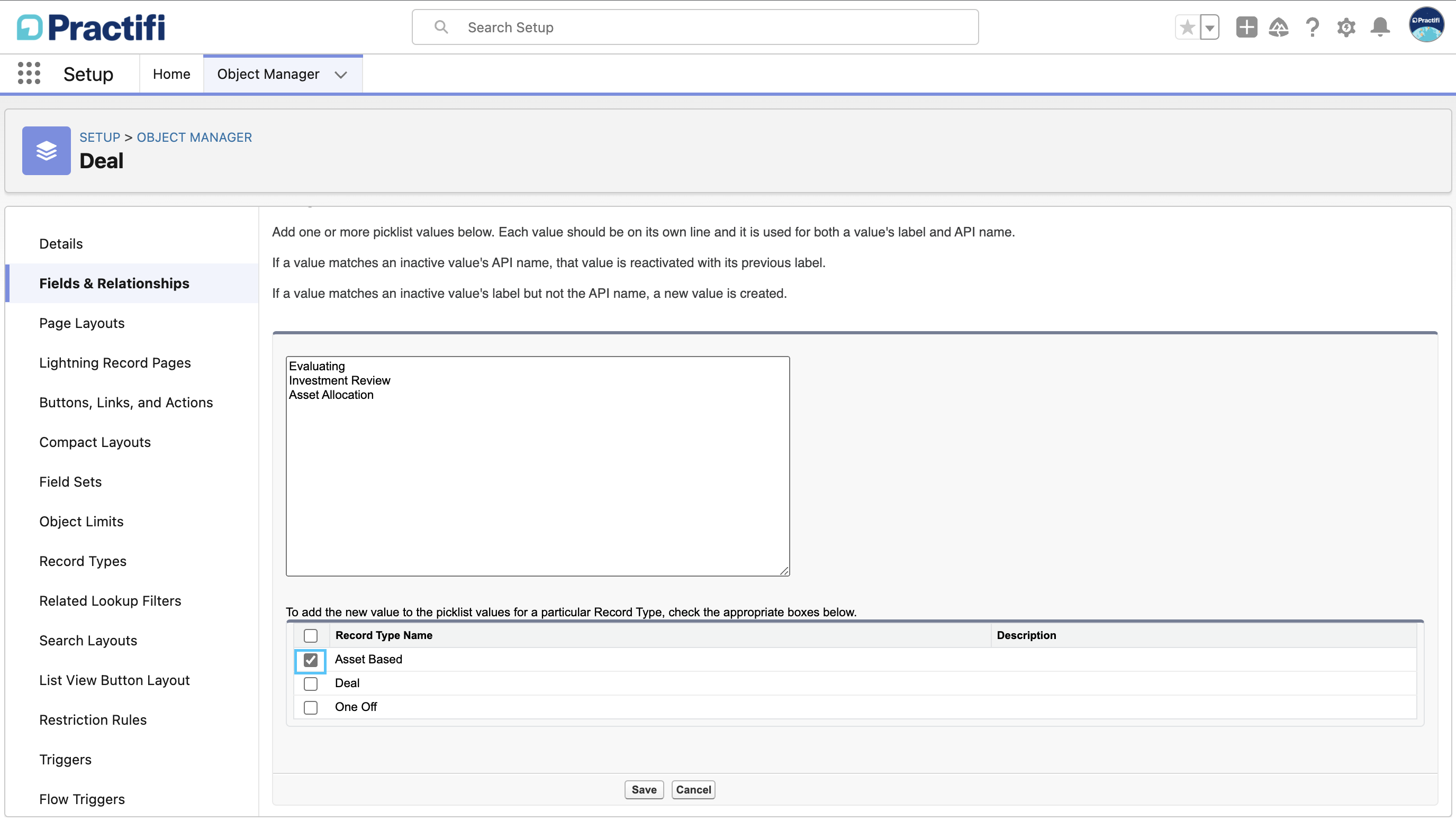Open the Favorites list dropdown arrow
1456x821 pixels.
pos(1209,27)
